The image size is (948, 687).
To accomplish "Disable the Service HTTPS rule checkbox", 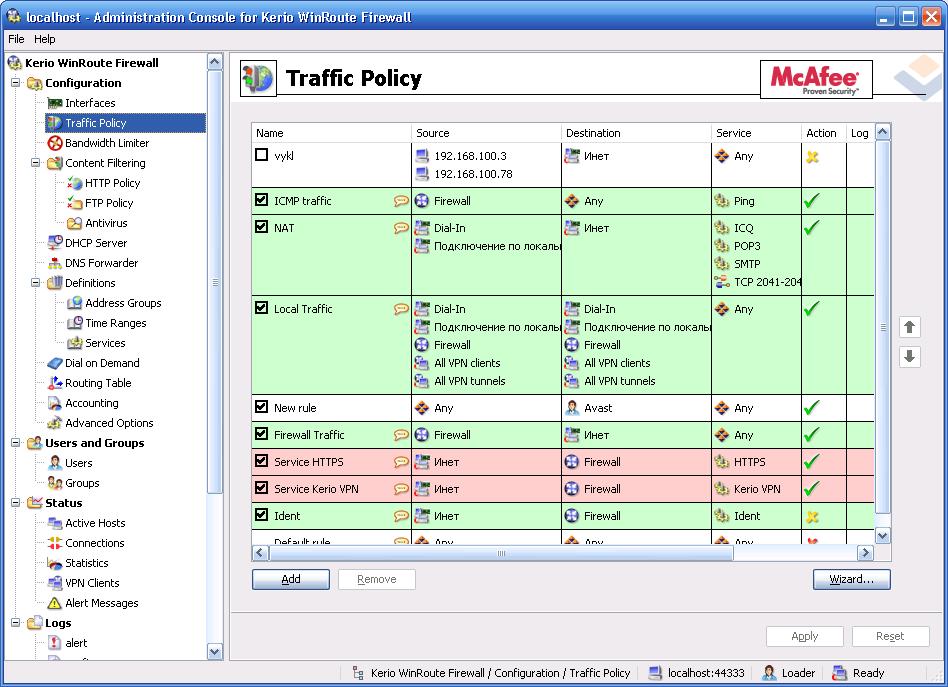I will coord(261,461).
